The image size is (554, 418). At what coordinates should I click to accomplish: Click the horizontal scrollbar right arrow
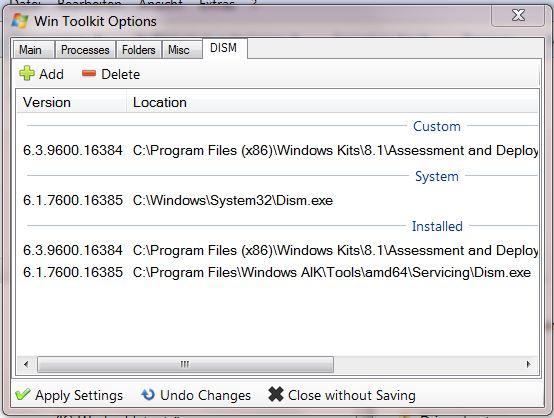click(529, 364)
